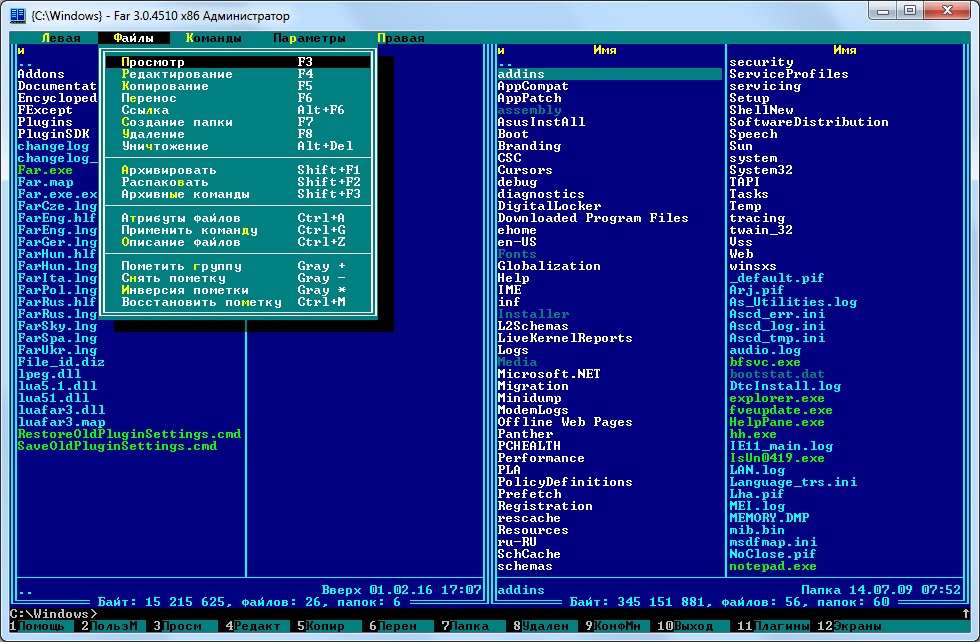Open the Левая menu

61,38
